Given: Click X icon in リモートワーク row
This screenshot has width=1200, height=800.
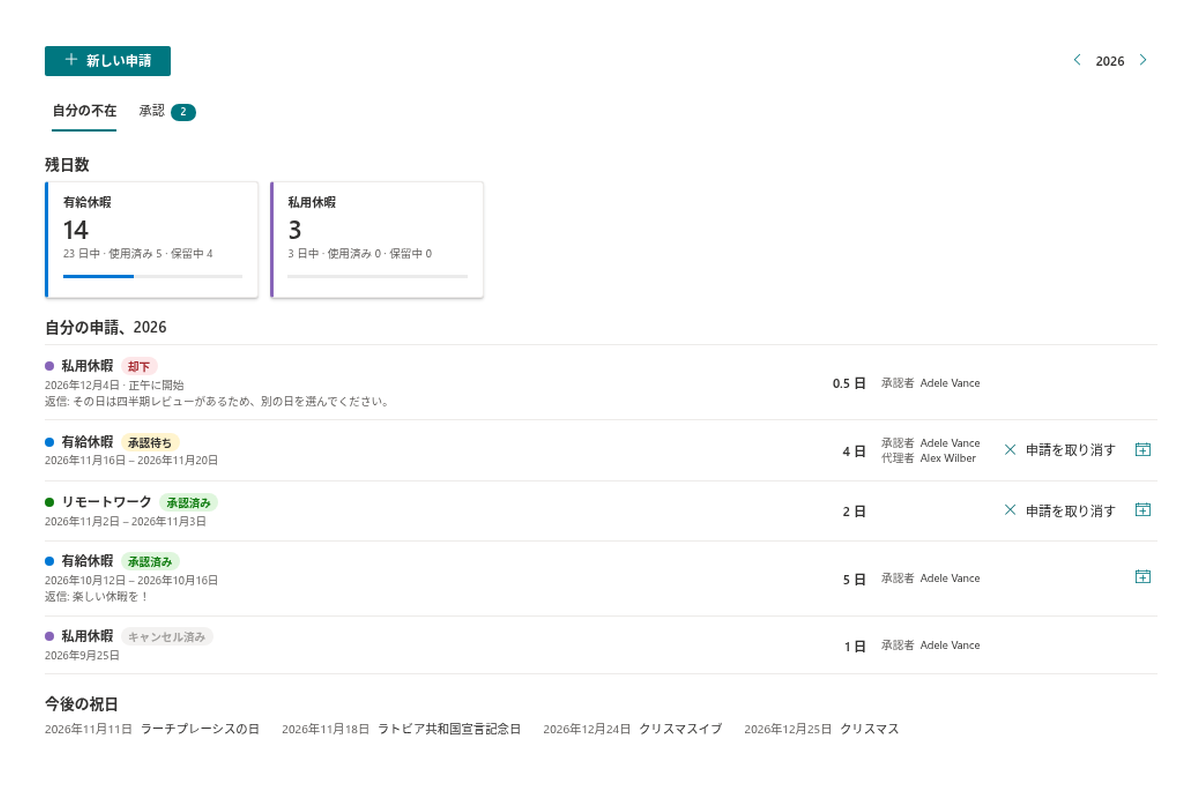Looking at the screenshot, I should (x=1010, y=510).
